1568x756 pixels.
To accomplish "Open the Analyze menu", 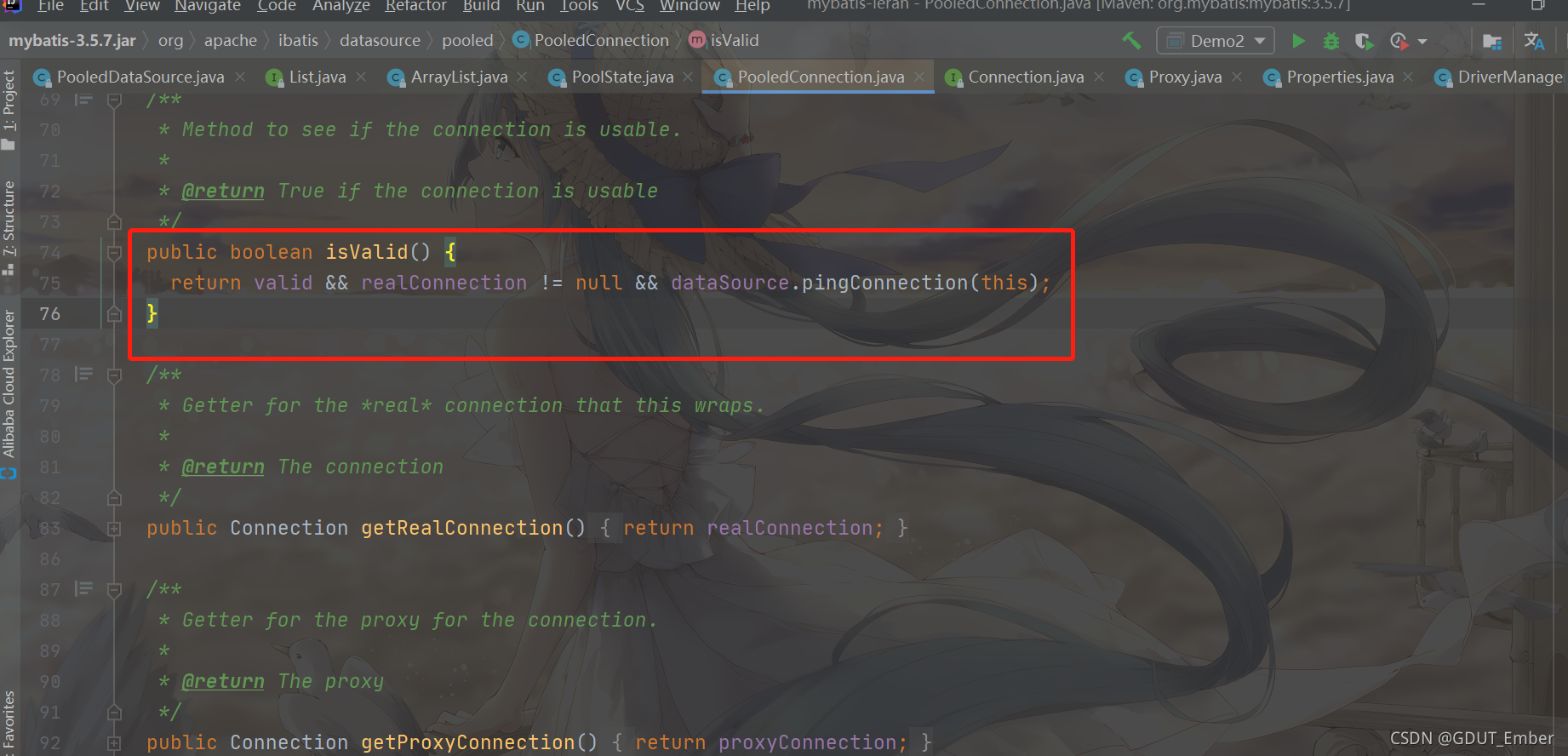I will 341,6.
